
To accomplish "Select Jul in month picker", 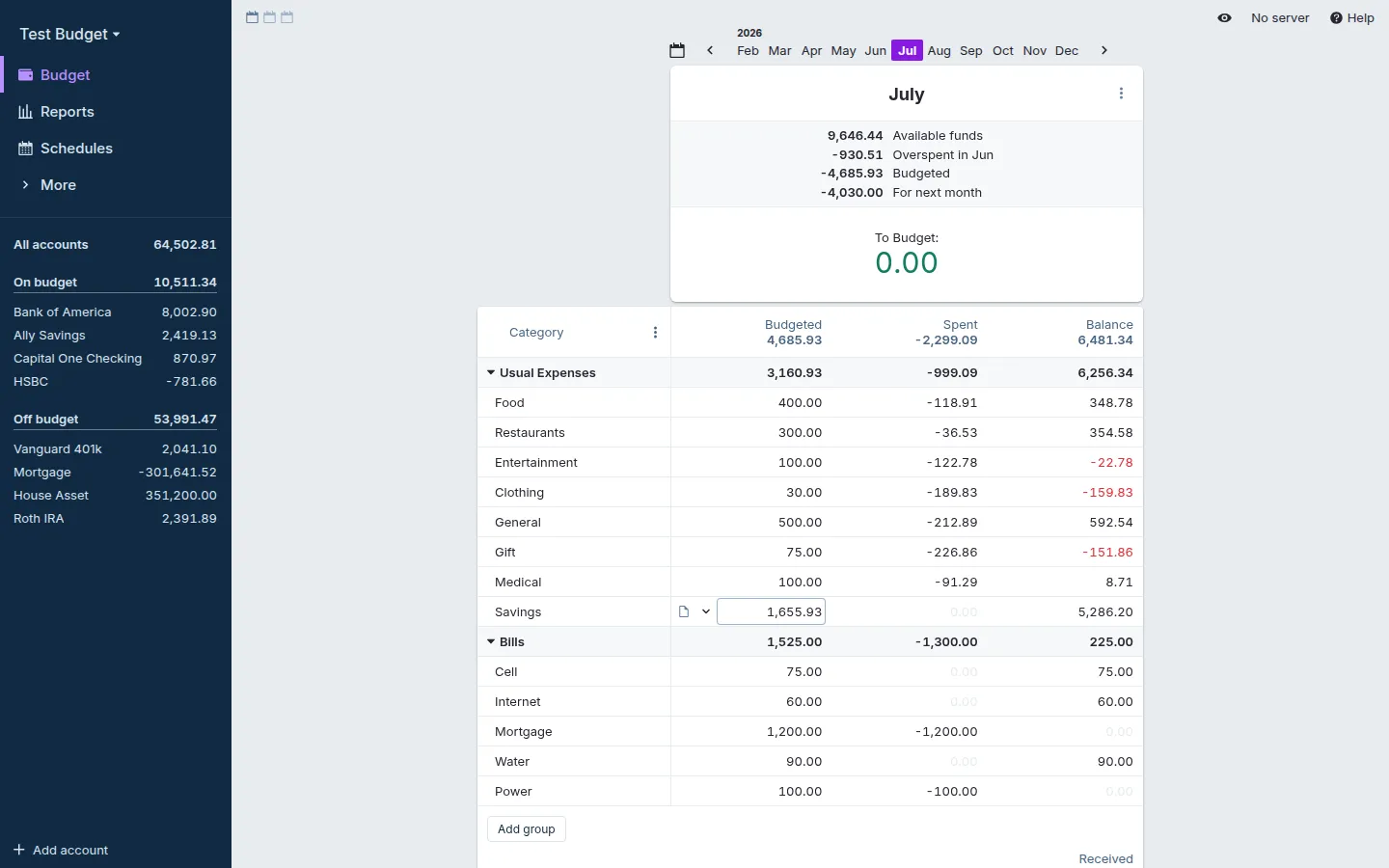I will [908, 50].
